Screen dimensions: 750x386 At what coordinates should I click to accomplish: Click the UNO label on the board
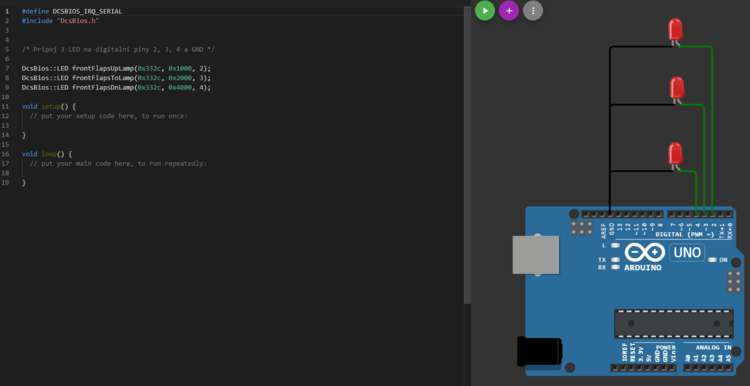(x=687, y=252)
